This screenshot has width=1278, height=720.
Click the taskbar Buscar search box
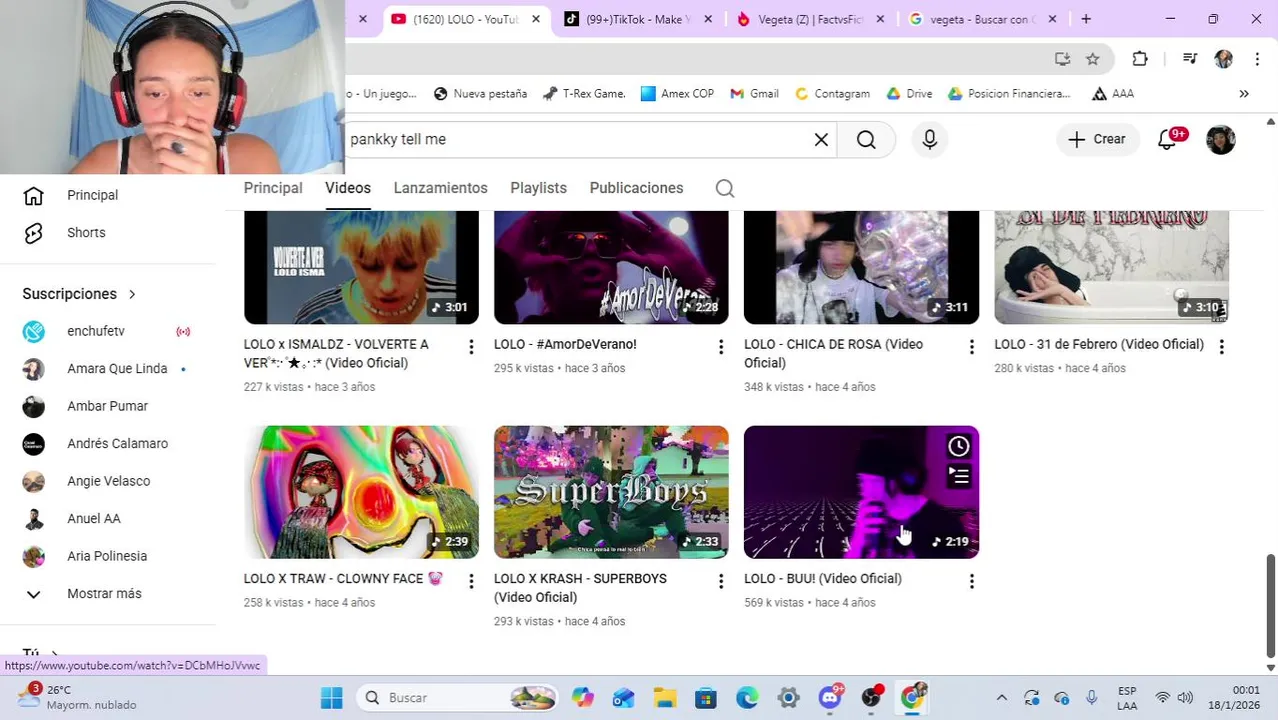pyautogui.click(x=458, y=698)
